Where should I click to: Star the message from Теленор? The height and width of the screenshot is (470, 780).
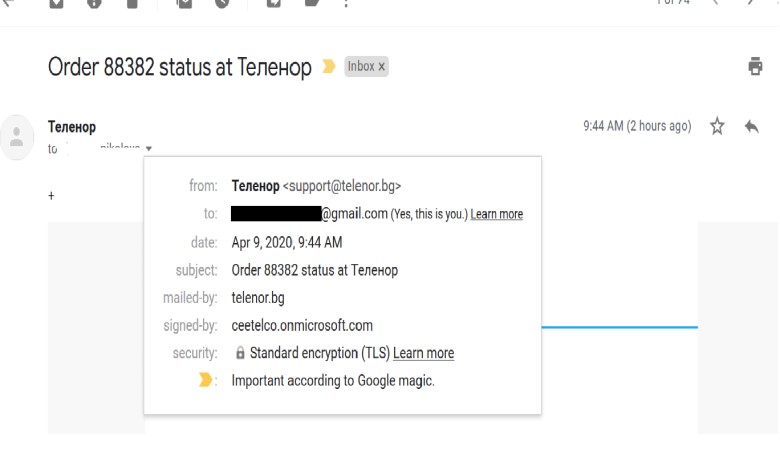[717, 126]
